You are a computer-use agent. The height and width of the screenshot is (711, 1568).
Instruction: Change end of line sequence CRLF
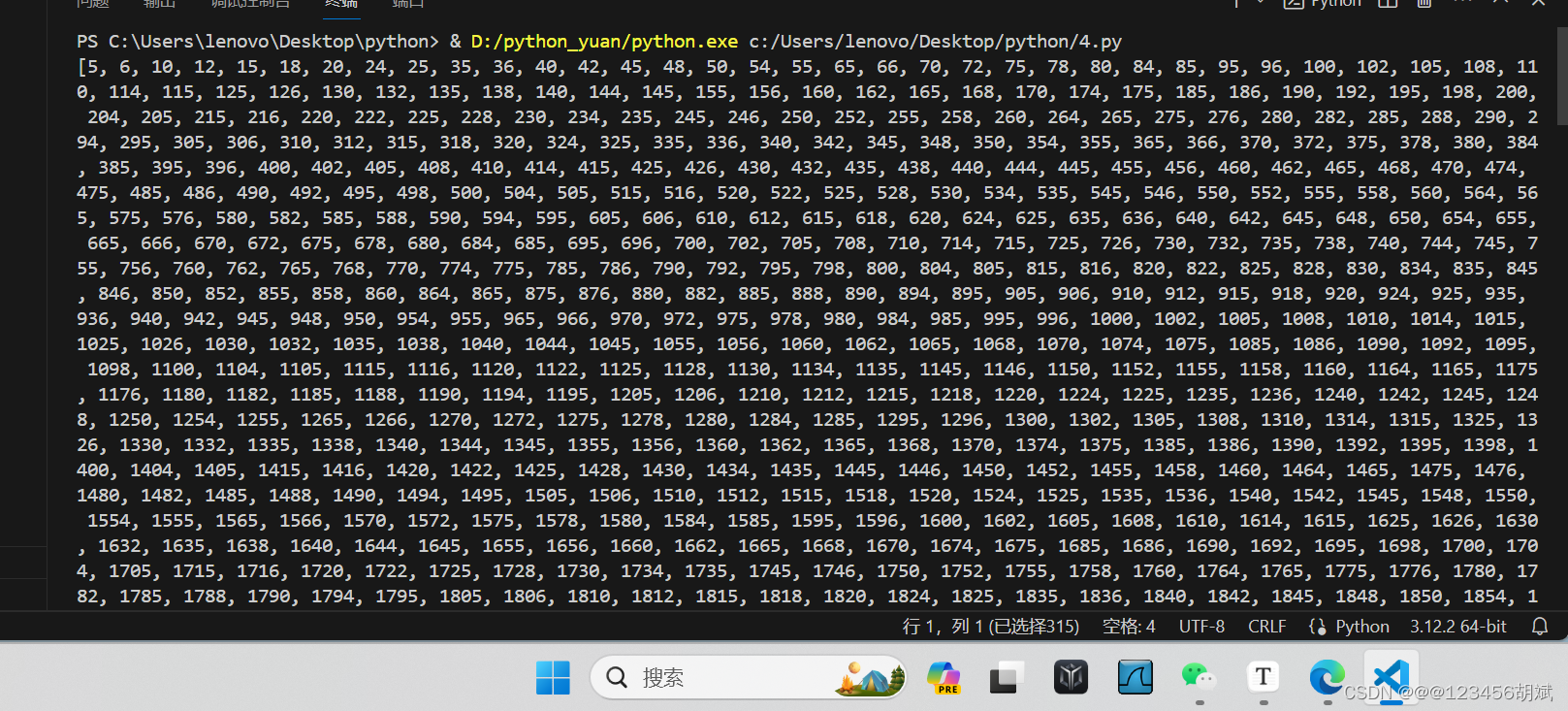(1266, 627)
